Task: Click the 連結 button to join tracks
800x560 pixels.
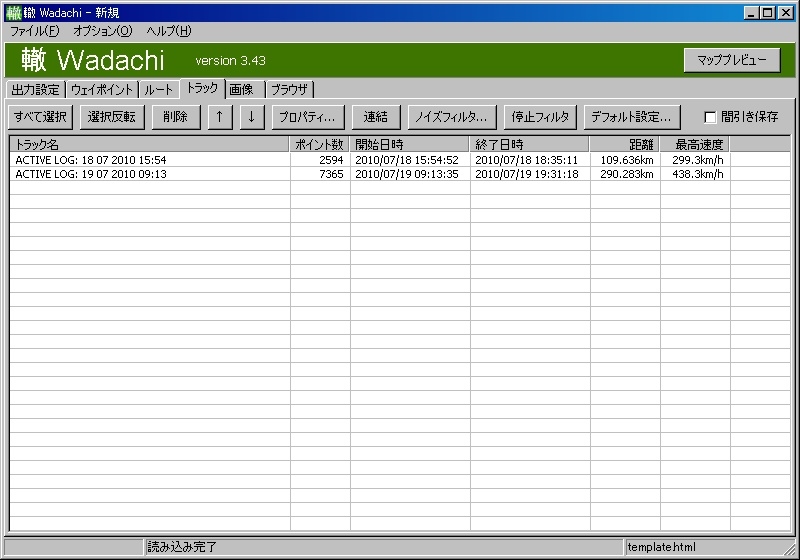Action: click(376, 117)
